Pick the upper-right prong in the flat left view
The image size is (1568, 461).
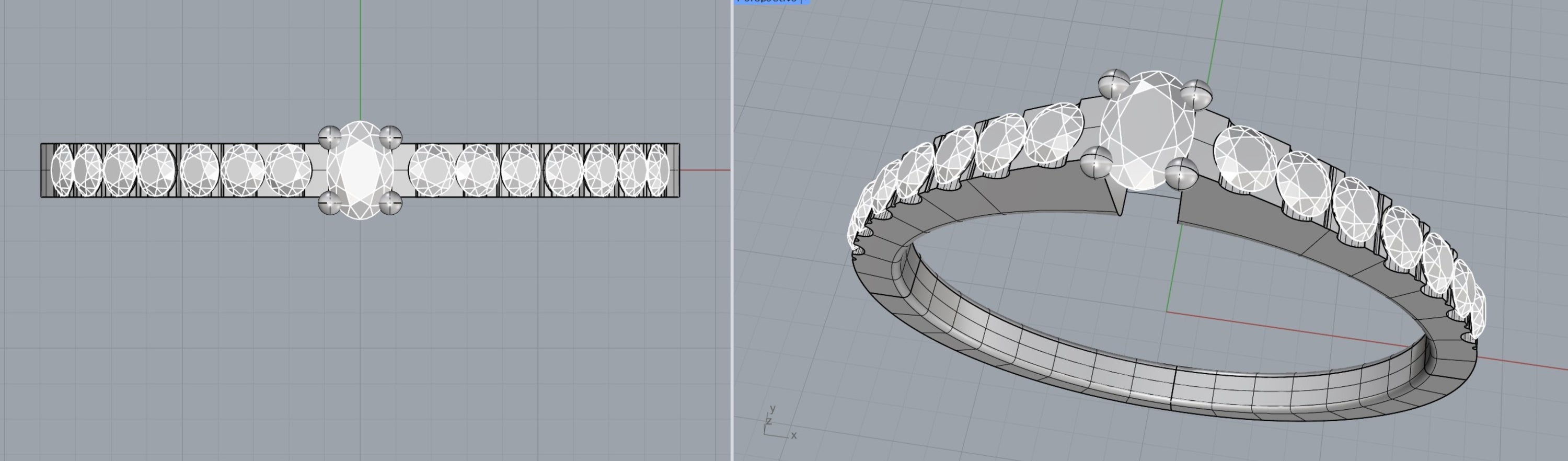click(x=390, y=137)
